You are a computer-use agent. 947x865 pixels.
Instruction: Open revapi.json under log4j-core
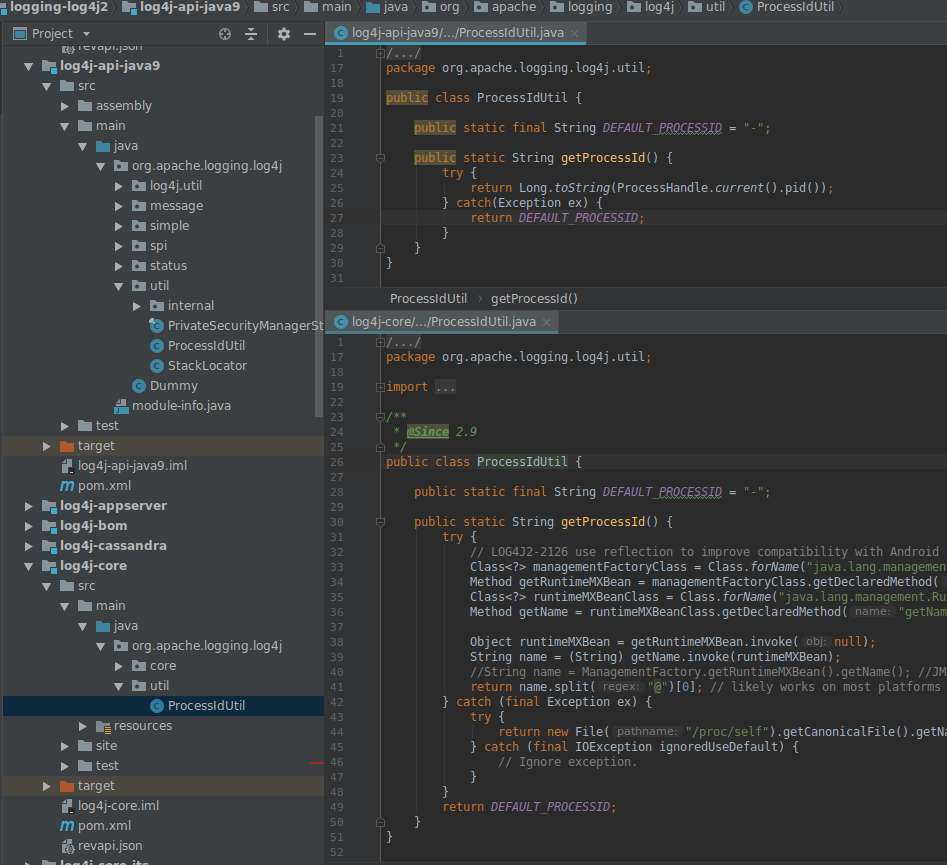(x=101, y=846)
